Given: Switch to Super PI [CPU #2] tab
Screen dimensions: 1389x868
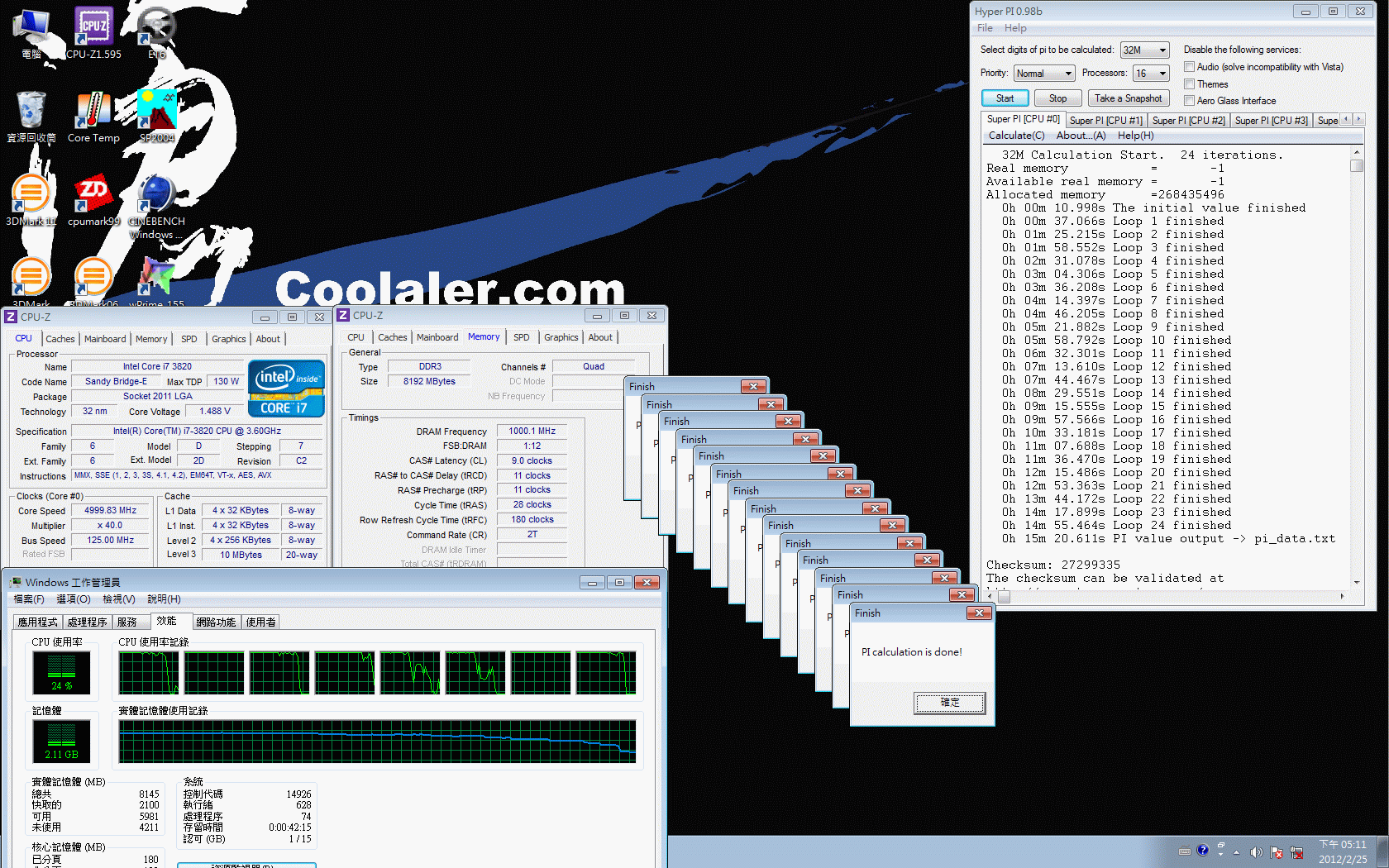Looking at the screenshot, I should (1189, 121).
